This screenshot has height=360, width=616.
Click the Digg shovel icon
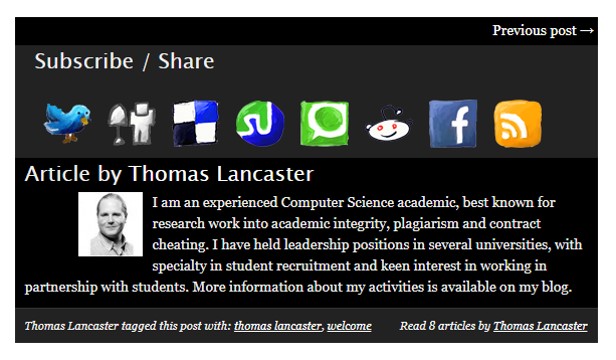(132, 123)
